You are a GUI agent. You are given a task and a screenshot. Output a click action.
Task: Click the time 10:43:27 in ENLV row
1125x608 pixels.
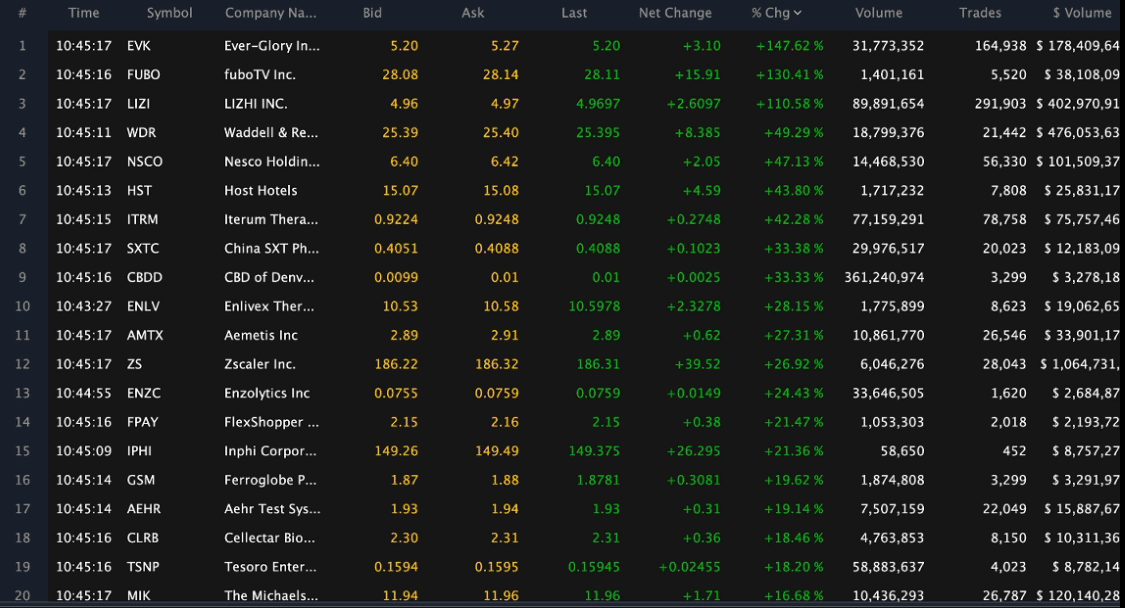click(84, 307)
